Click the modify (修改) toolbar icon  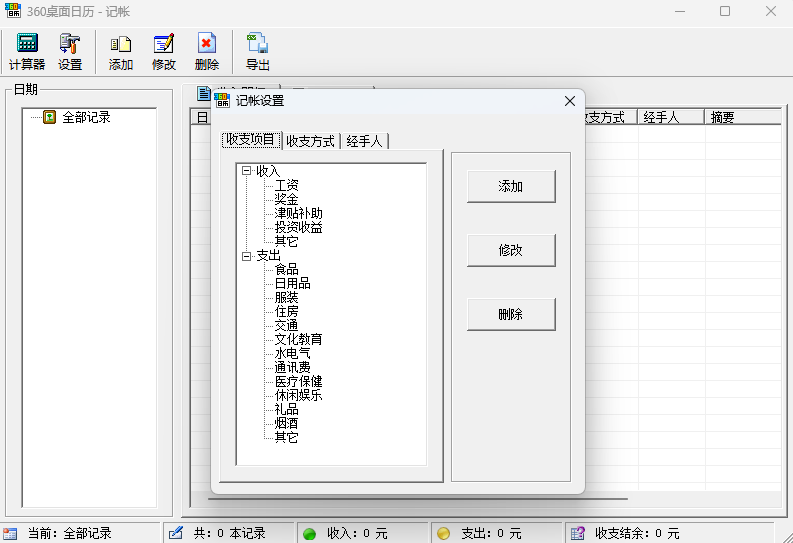point(164,52)
